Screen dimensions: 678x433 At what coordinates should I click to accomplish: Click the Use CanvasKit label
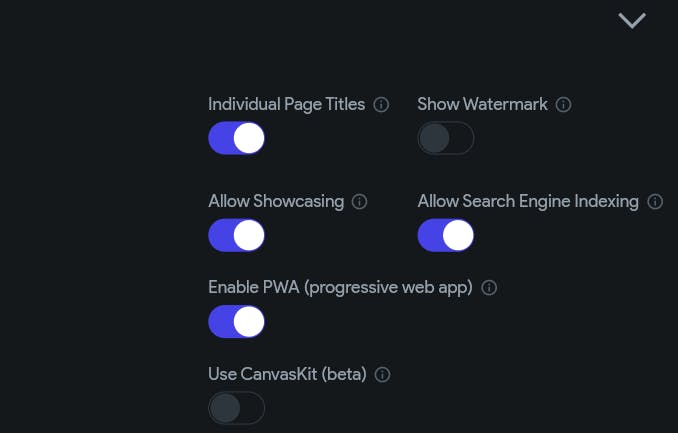[x=287, y=374]
